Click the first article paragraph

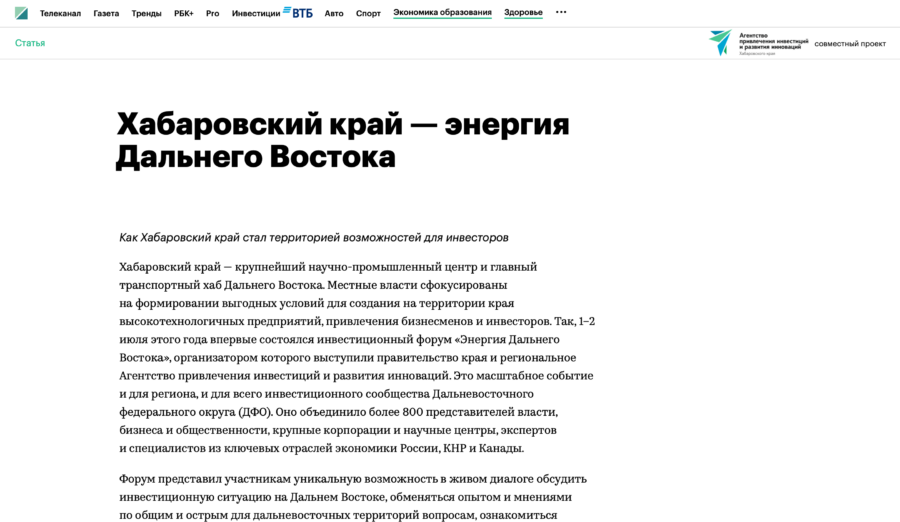click(x=356, y=357)
